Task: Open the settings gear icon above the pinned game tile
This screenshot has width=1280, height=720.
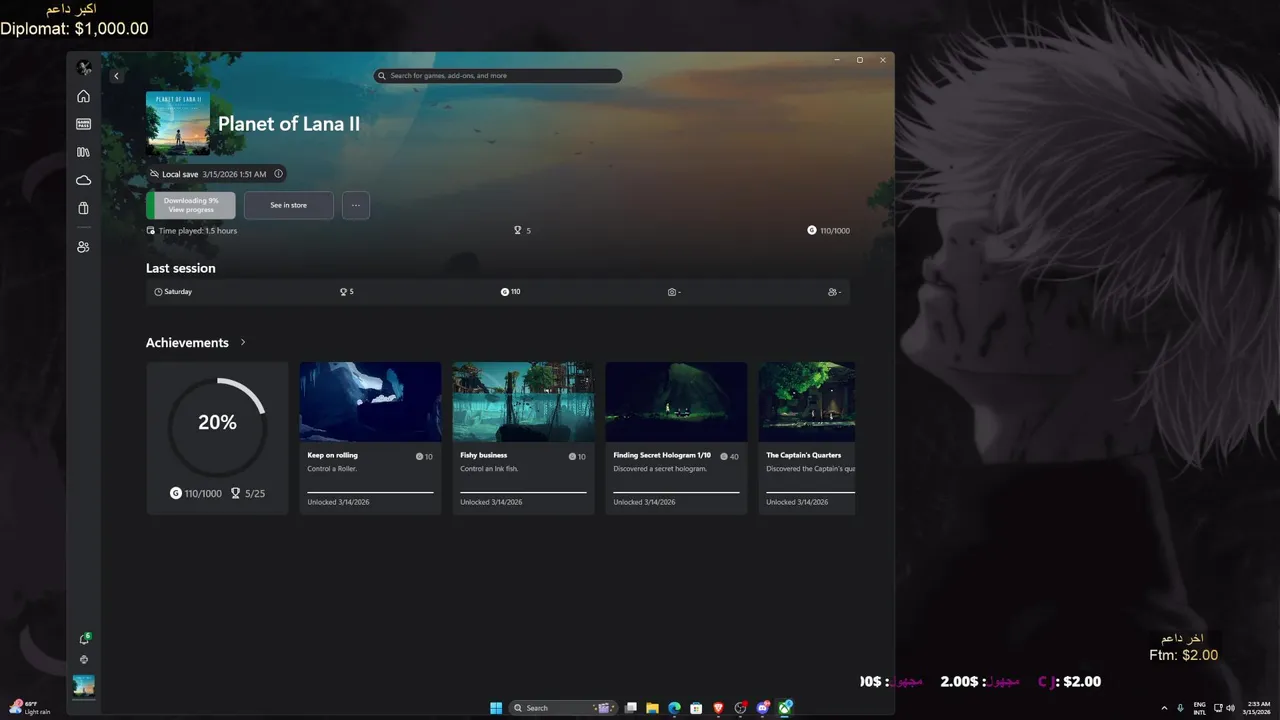Action: 84,660
